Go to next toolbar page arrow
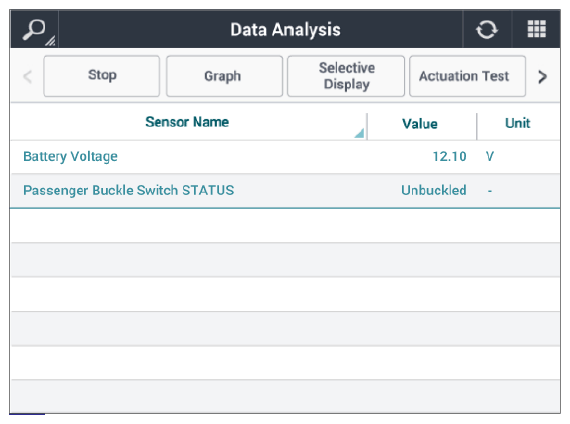 click(542, 76)
